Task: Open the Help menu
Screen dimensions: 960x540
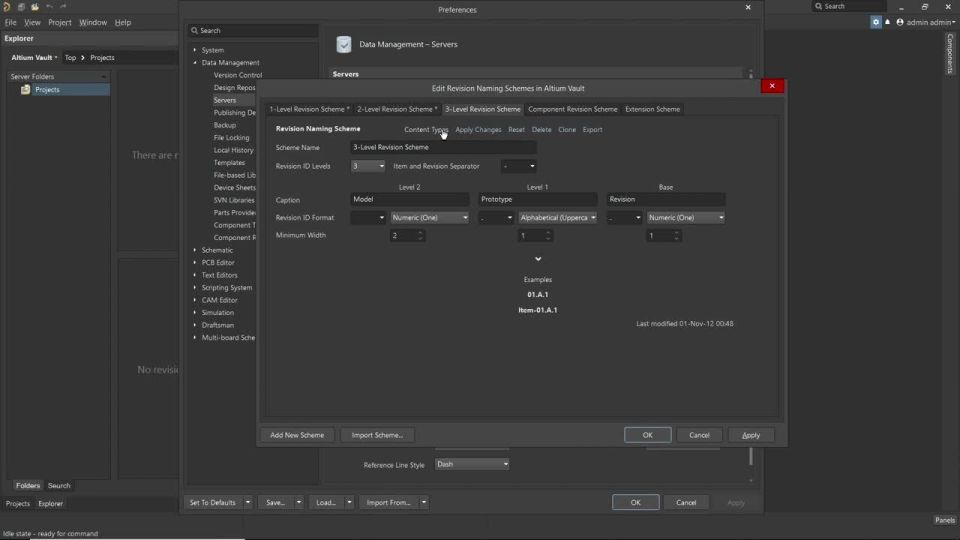Action: click(122, 22)
